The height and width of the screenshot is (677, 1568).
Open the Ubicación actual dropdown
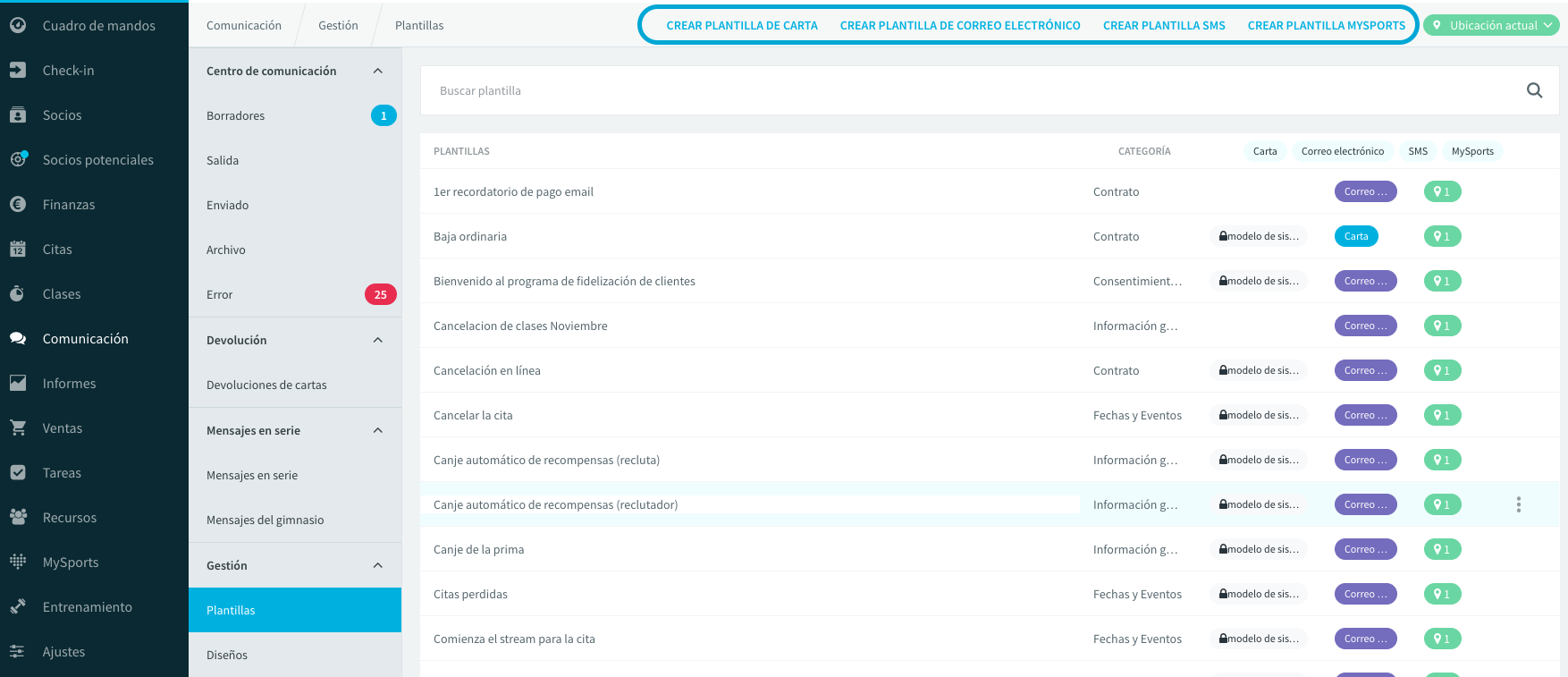coord(1493,26)
